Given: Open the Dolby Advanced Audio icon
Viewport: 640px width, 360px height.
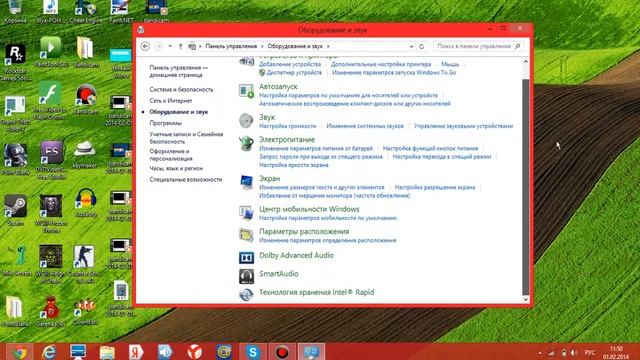Looking at the screenshot, I should click(x=246, y=258).
